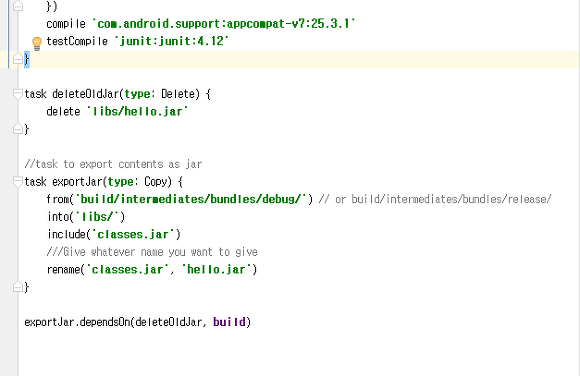Click fold end marker after deleteOldJar block
The height and width of the screenshot is (376, 580).
pos(17,129)
